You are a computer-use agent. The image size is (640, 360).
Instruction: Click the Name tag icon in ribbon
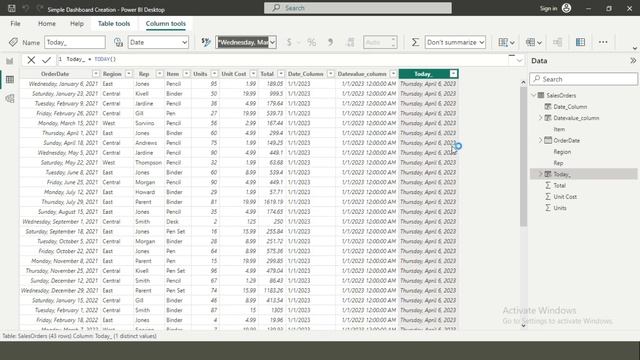click(13, 42)
